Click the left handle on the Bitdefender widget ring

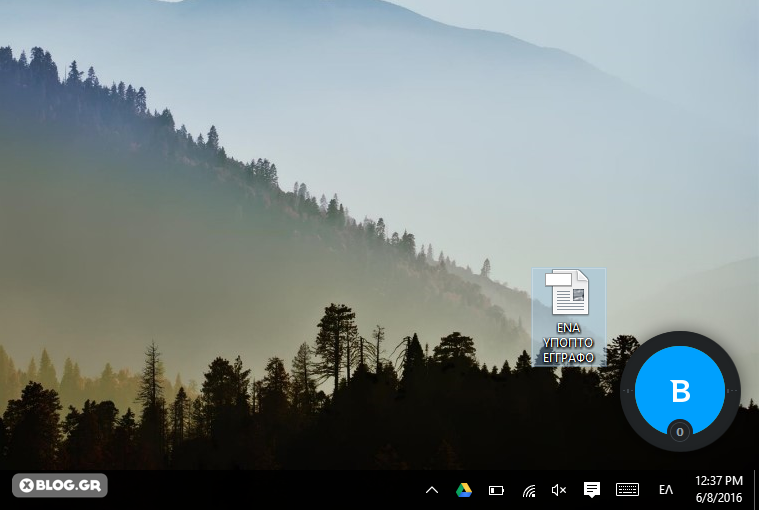[x=628, y=391]
